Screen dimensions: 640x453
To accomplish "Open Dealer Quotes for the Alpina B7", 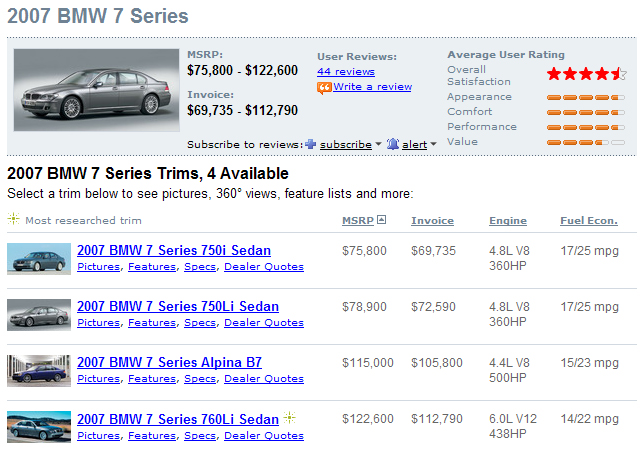I will click(264, 379).
